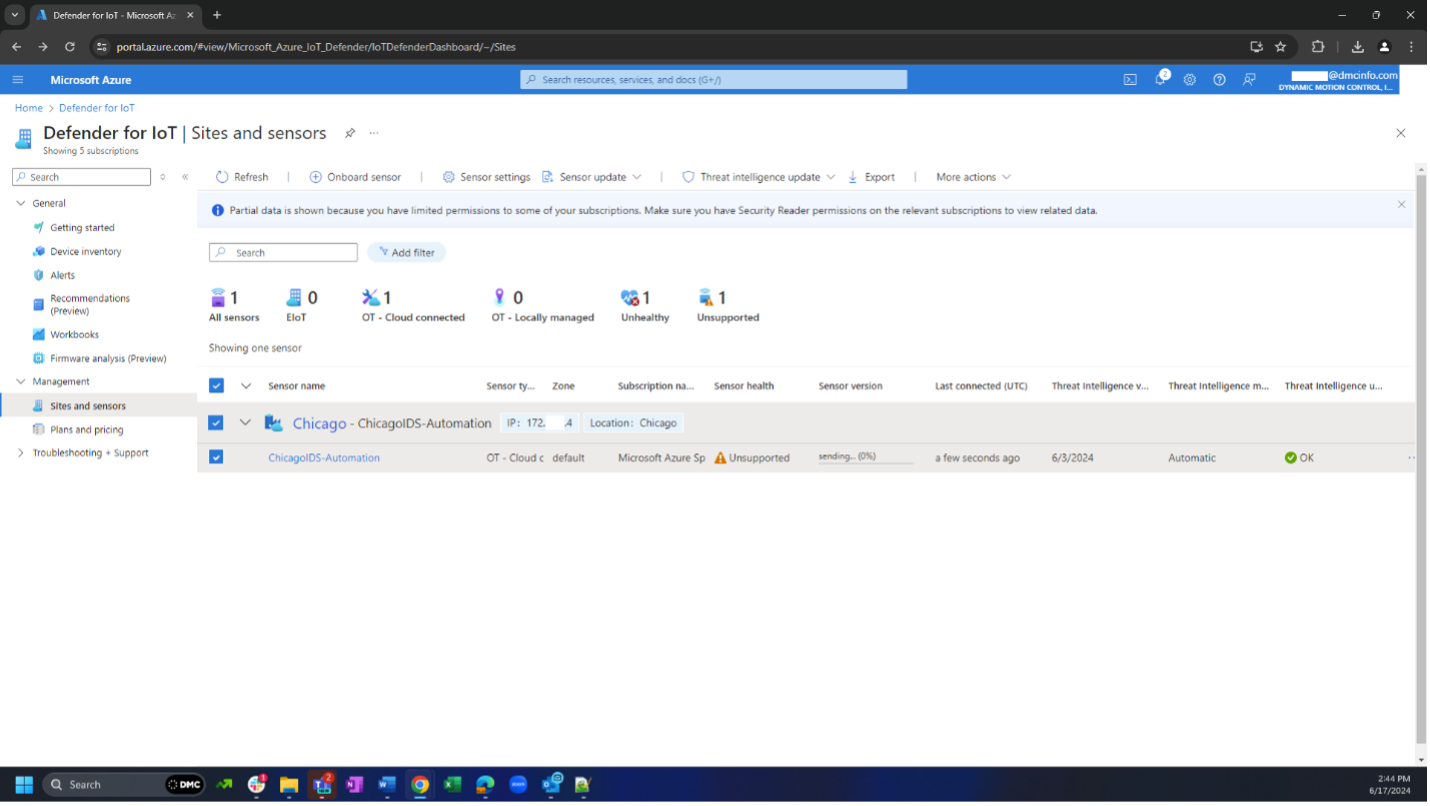Open the Chrome tab list dropdown arrow
The height and width of the screenshot is (806, 1430).
tap(14, 15)
